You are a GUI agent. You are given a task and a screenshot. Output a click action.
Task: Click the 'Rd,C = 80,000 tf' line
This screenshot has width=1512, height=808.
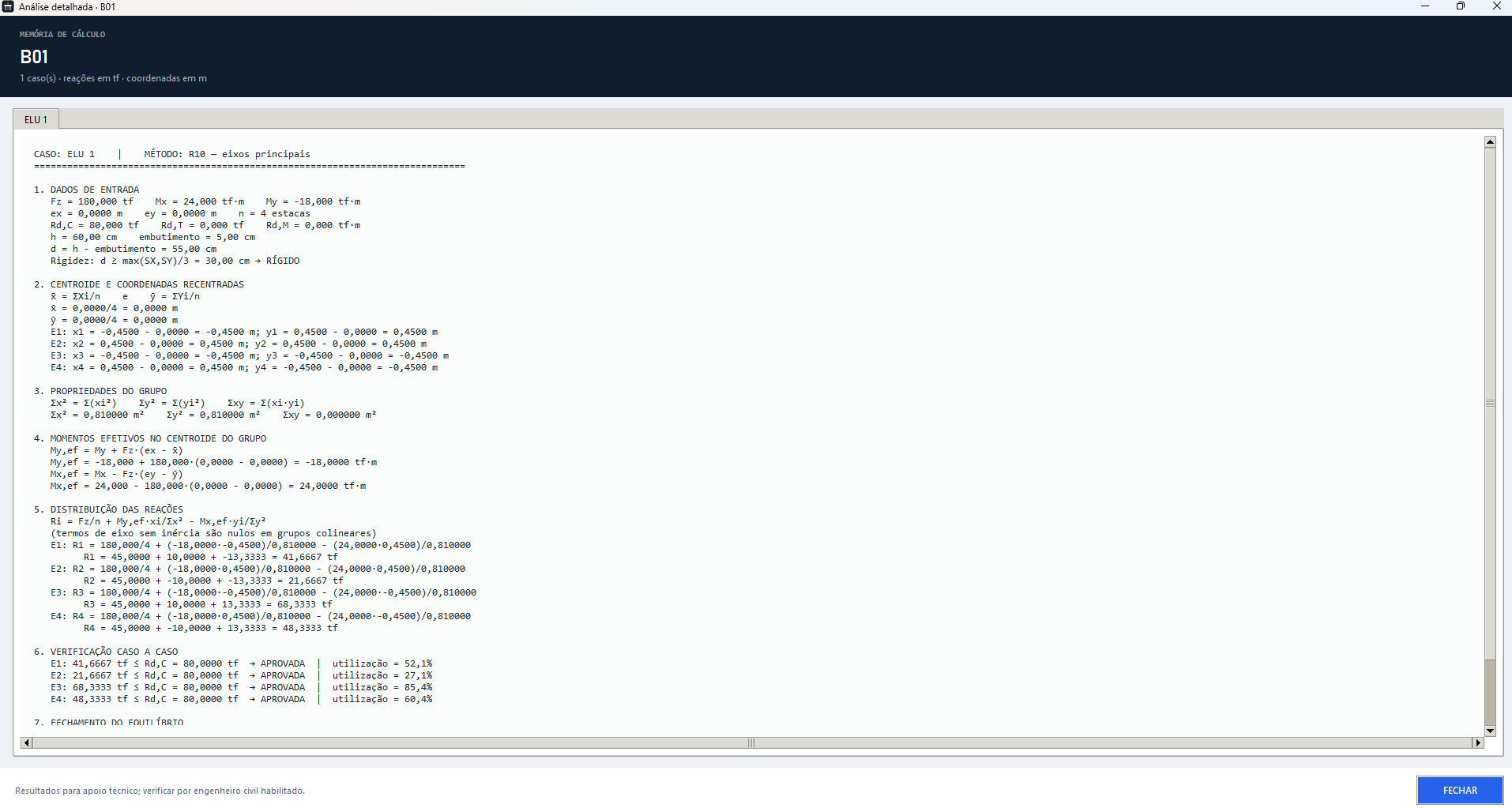(x=205, y=225)
